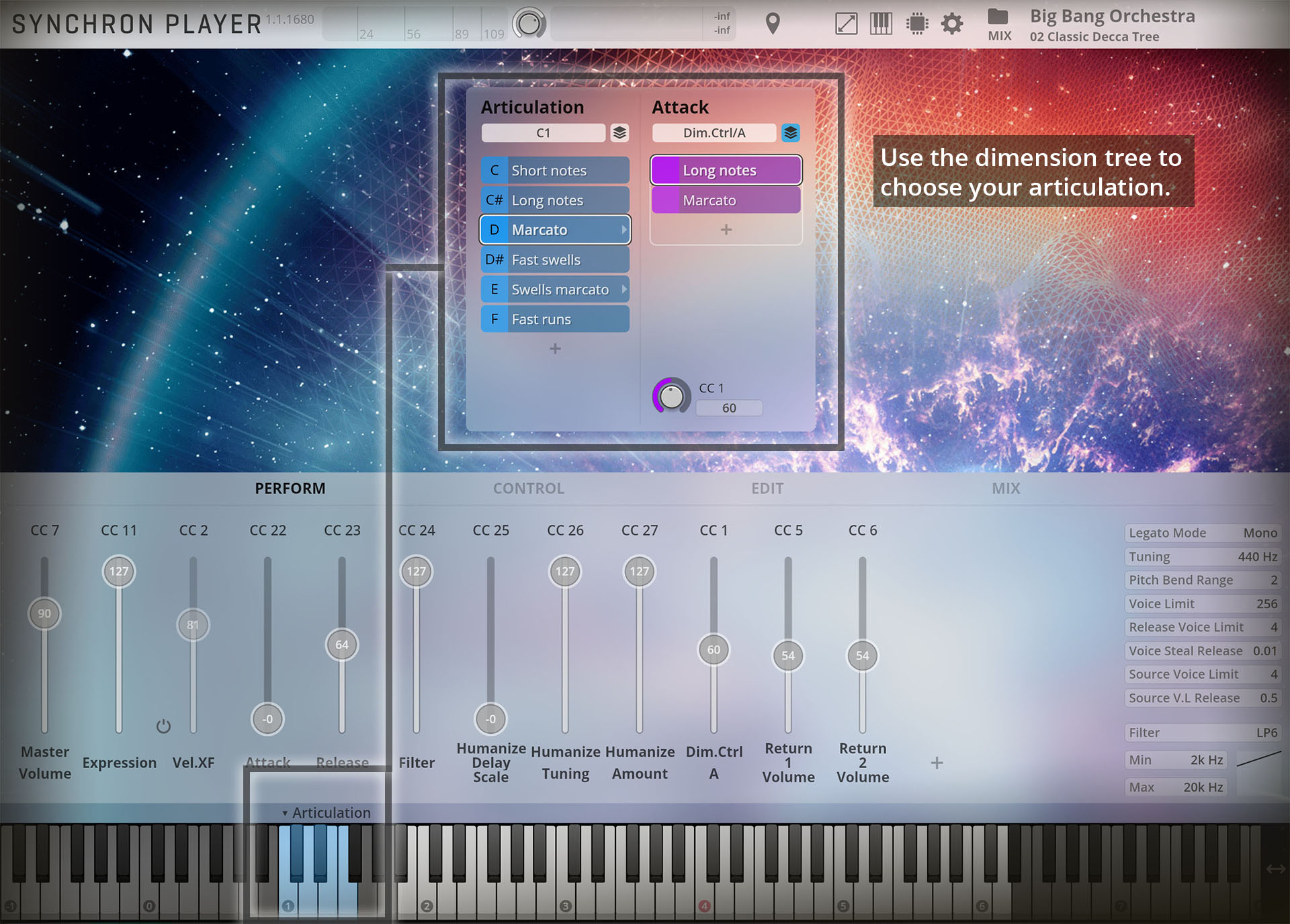Add a new fader with plus
This screenshot has height=924, width=1290.
click(937, 763)
